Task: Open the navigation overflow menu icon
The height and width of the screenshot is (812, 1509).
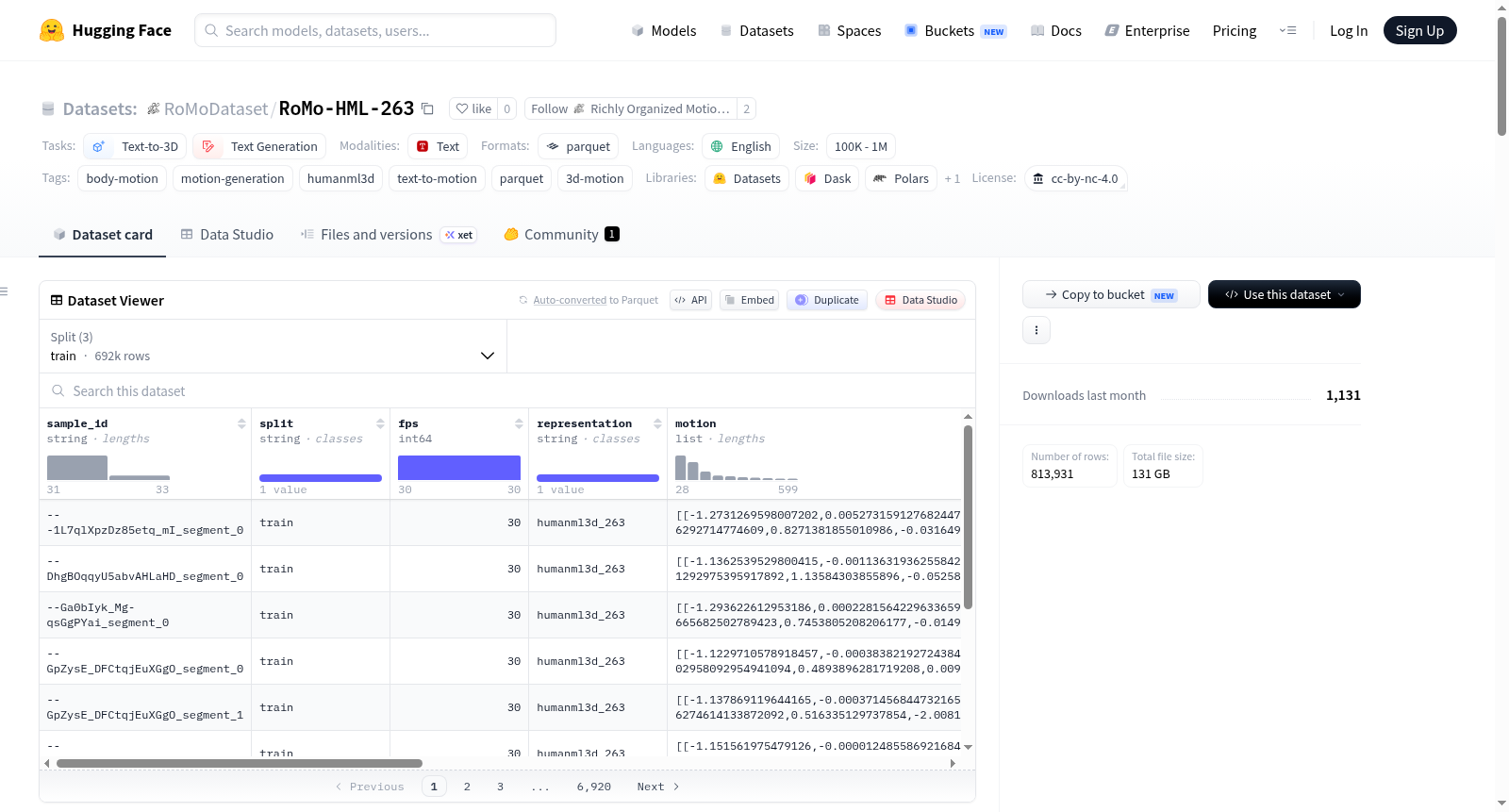Action: coord(1287,30)
